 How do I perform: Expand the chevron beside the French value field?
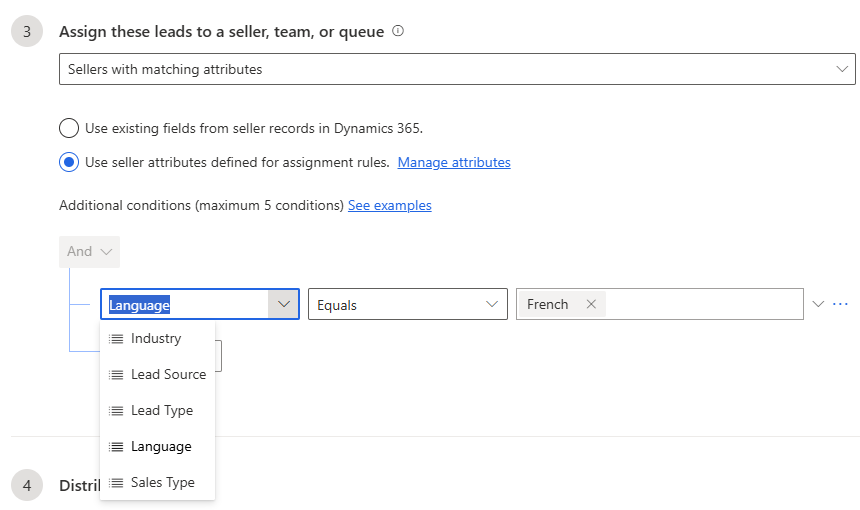point(818,304)
